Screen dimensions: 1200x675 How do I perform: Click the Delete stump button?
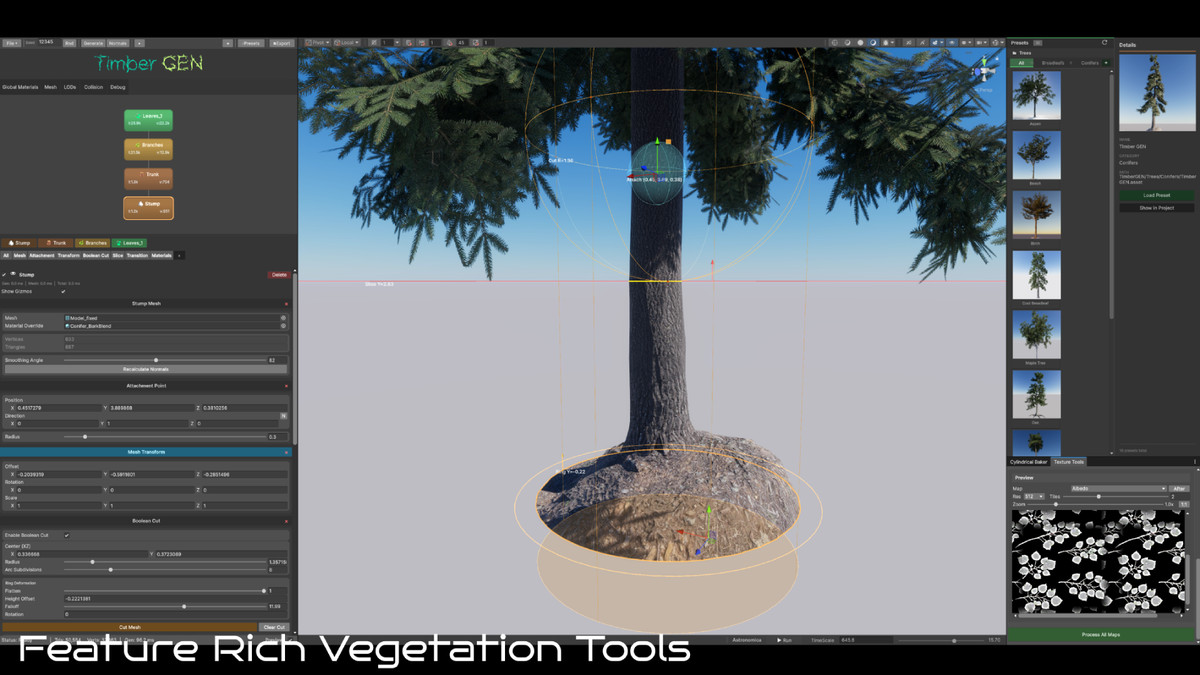(279, 274)
